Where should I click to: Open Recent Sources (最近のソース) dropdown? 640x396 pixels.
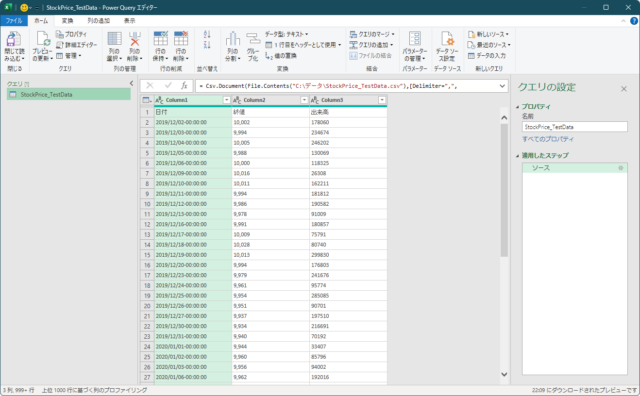click(489, 45)
